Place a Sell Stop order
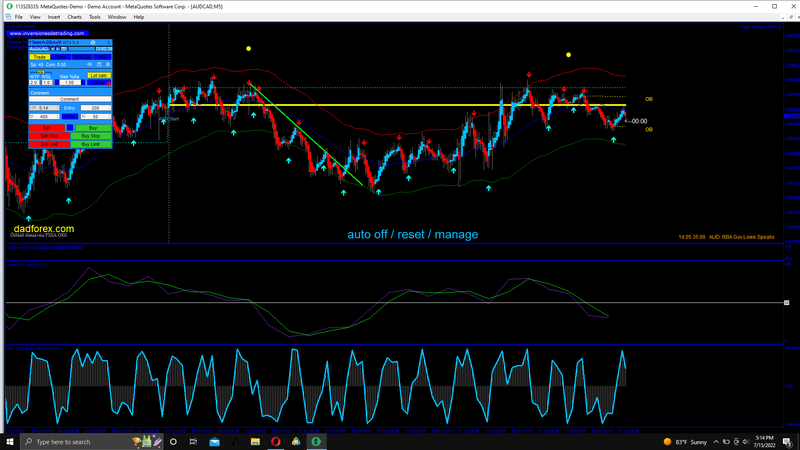This screenshot has height=450, width=800. (x=49, y=136)
